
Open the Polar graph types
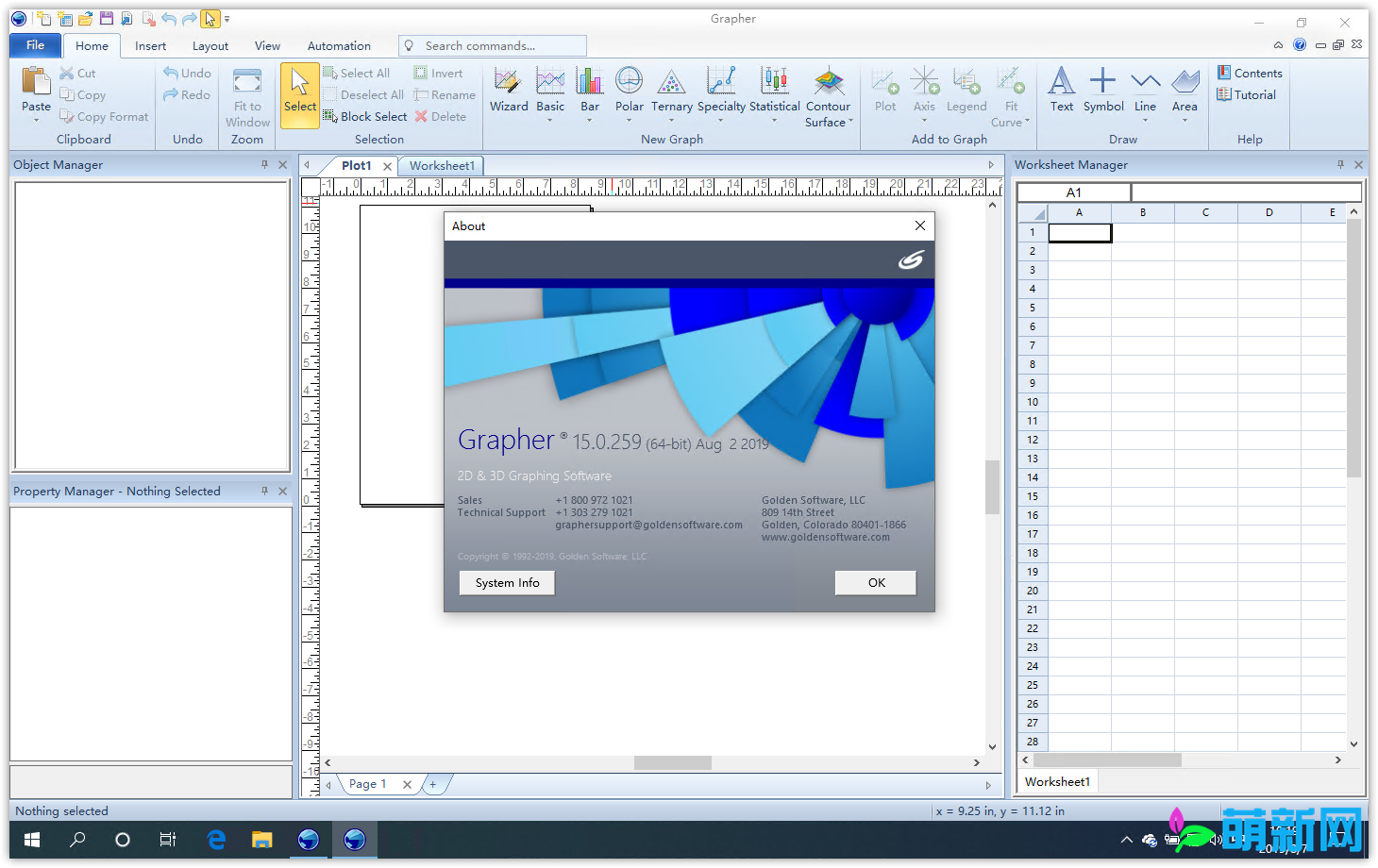pos(630,91)
